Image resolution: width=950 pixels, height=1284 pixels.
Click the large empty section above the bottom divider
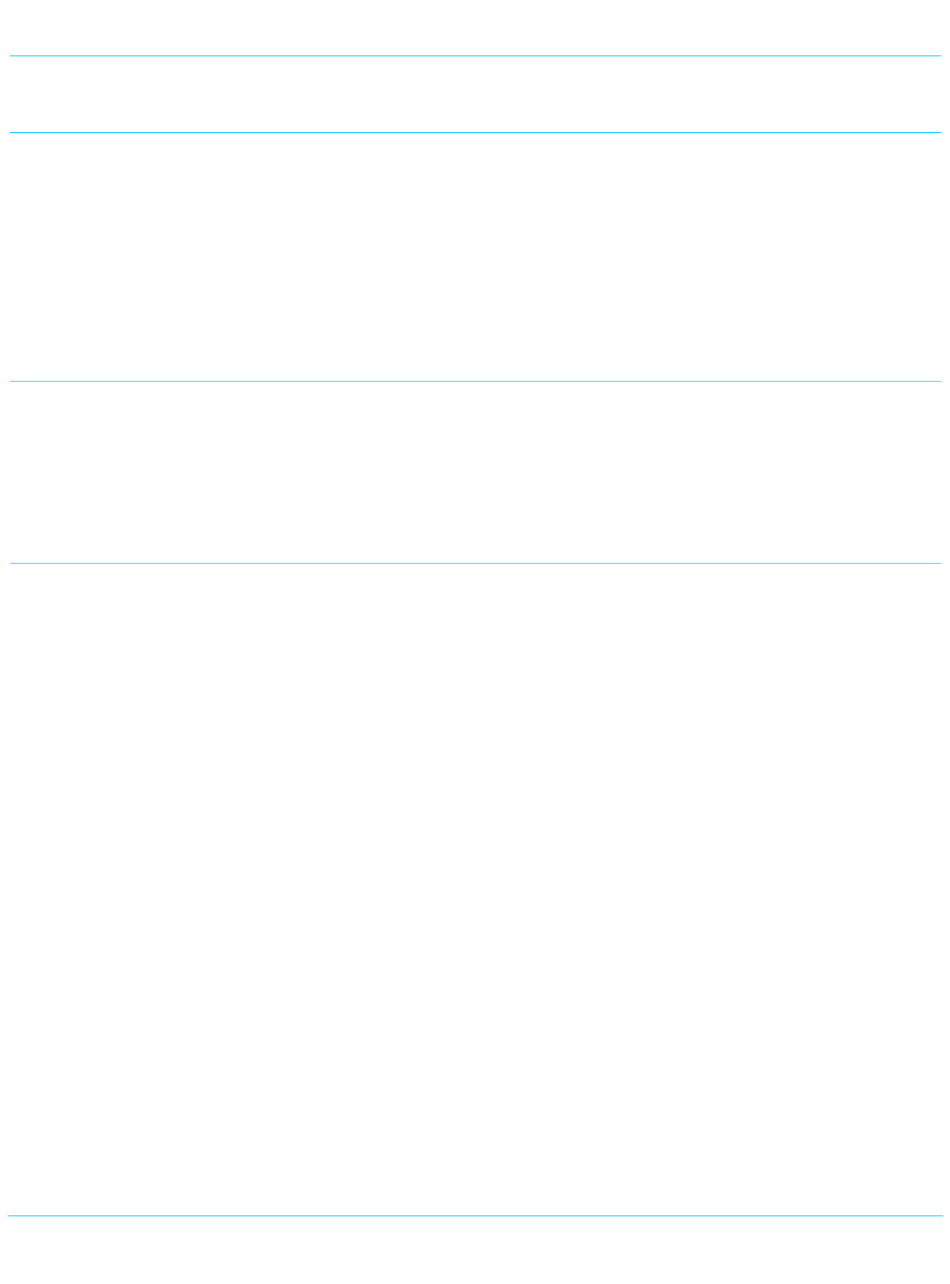pyautogui.click(x=475, y=889)
